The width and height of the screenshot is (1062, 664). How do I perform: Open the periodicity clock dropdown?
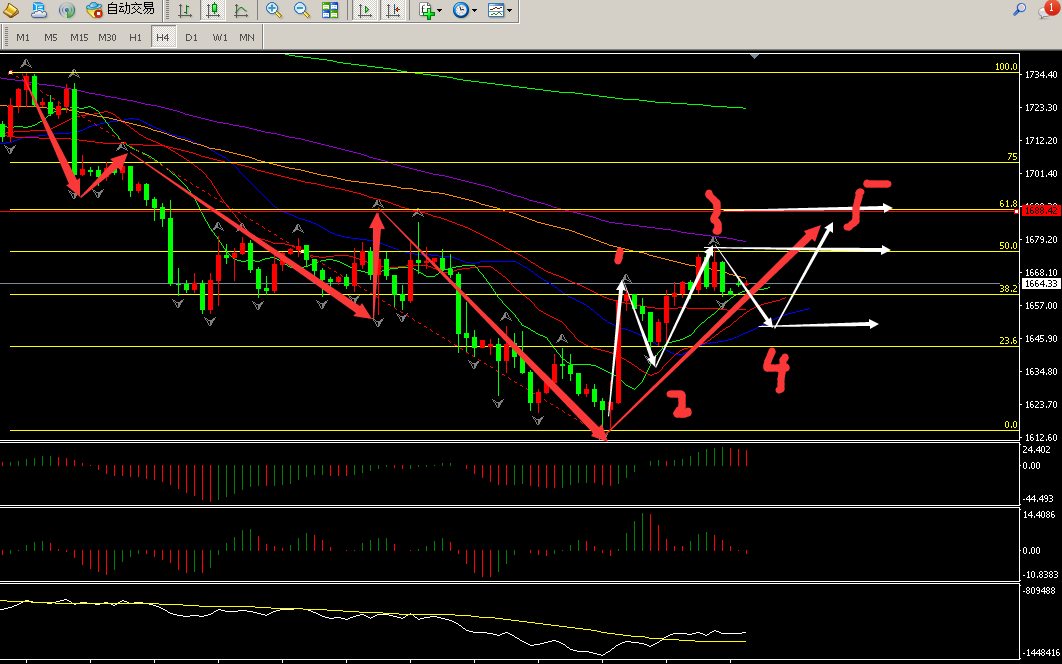click(464, 11)
